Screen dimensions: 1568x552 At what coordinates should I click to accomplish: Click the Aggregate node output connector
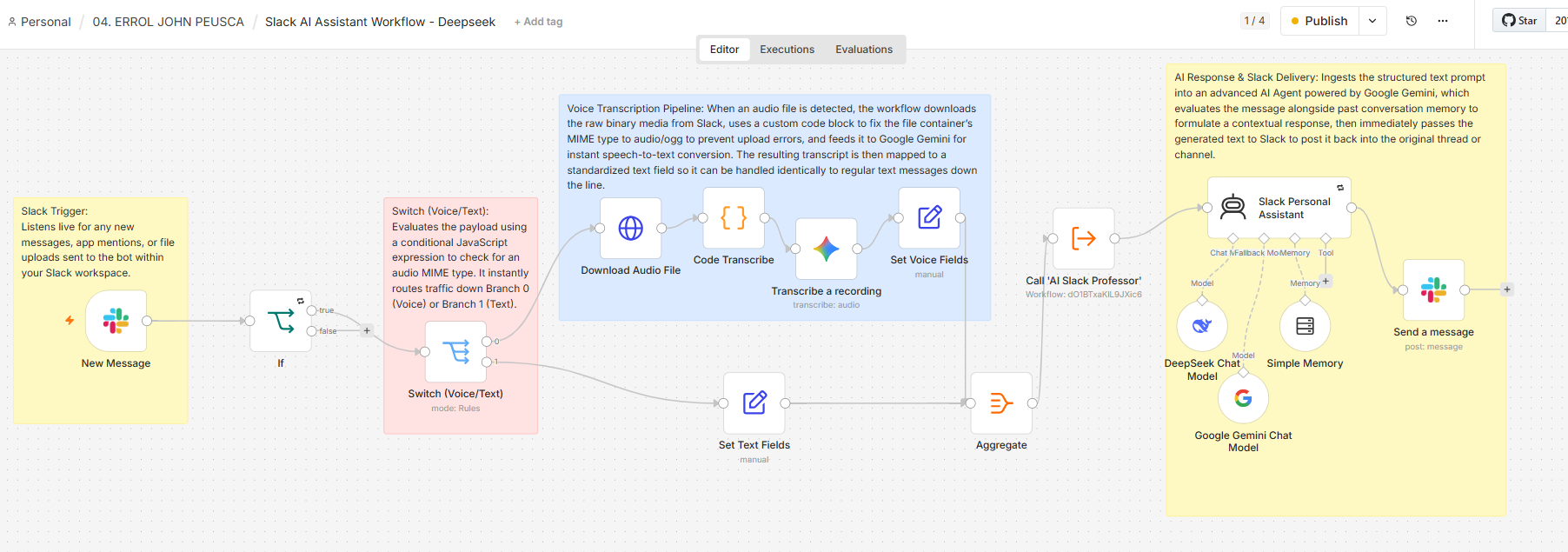point(1032,403)
